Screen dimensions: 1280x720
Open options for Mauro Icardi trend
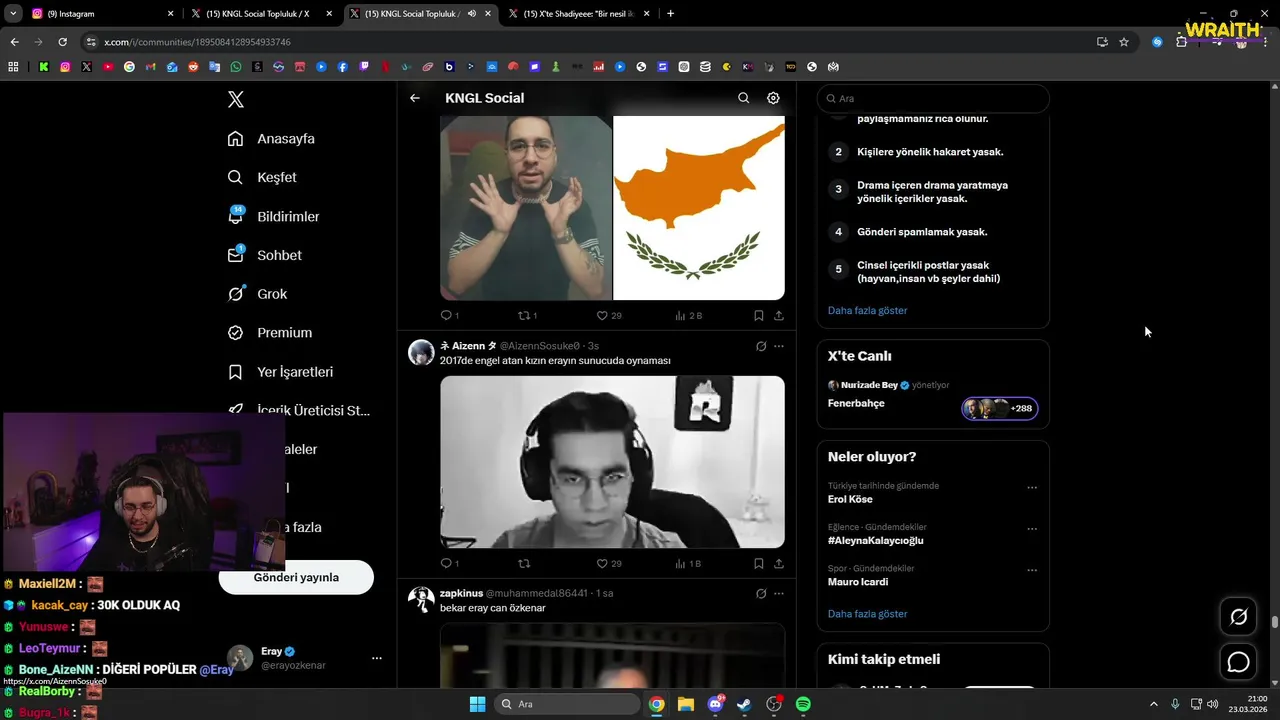coord(1032,571)
